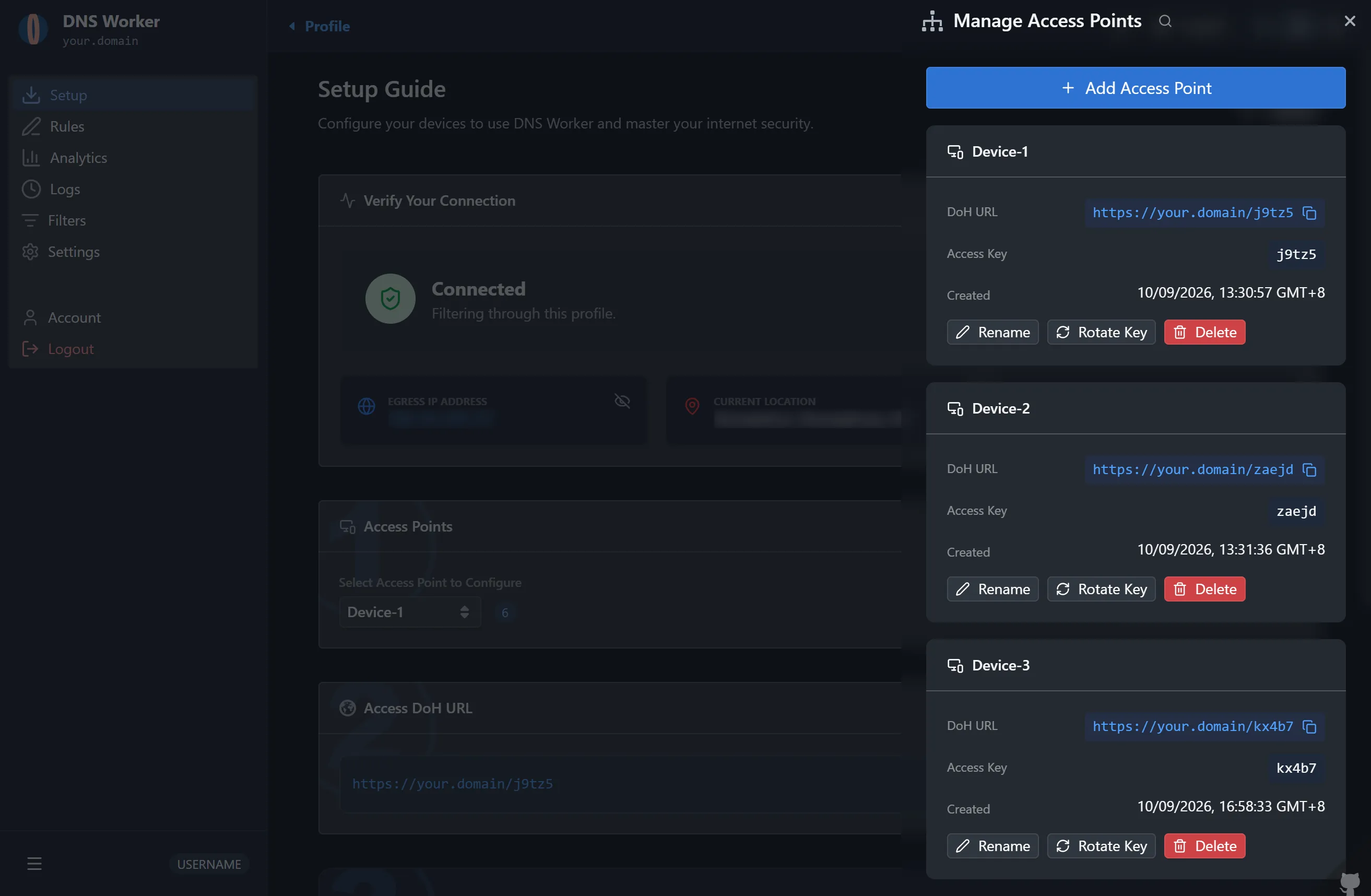Click the egress IP globe icon

pos(367,406)
